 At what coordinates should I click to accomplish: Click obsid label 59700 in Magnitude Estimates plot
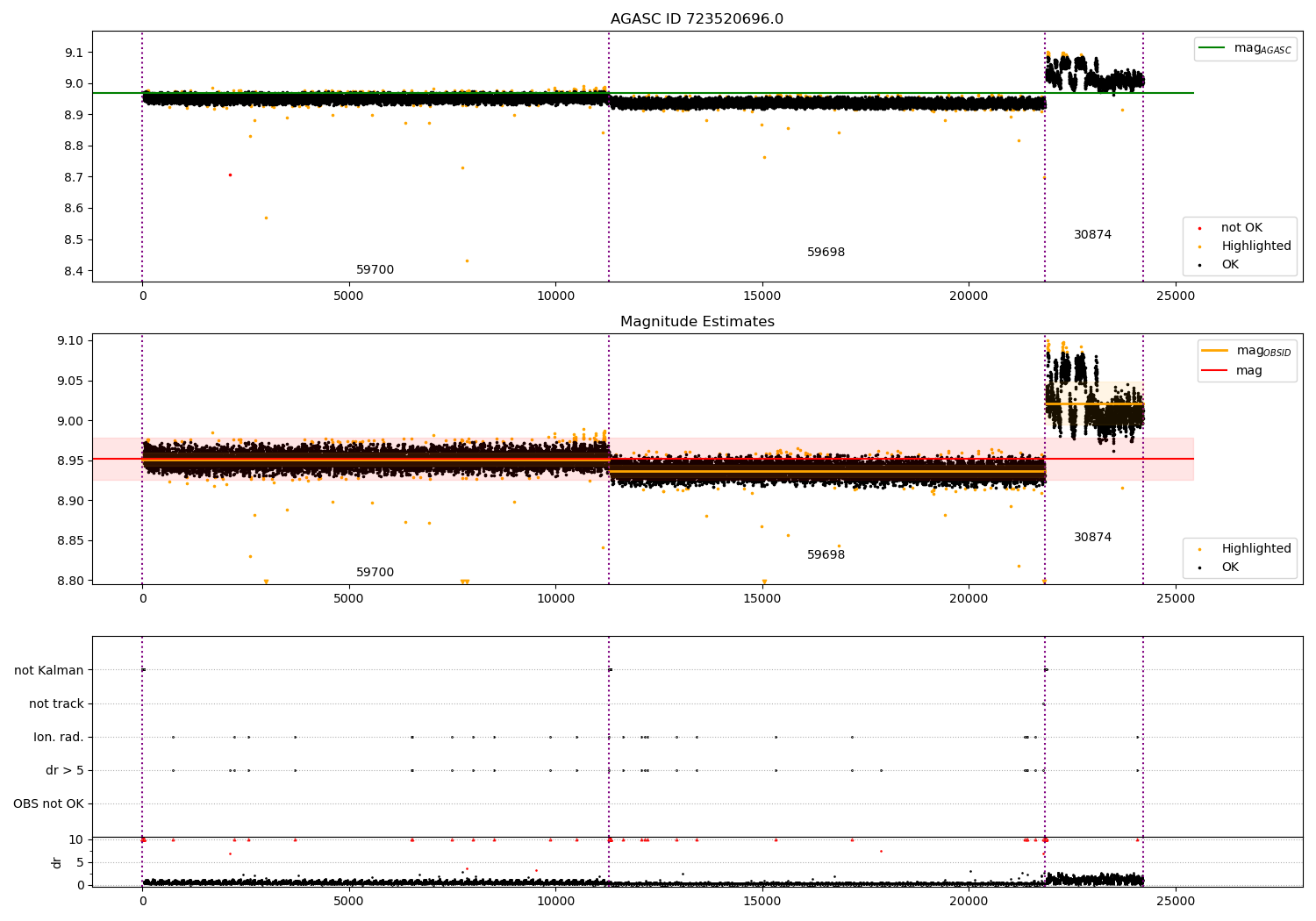tap(375, 573)
